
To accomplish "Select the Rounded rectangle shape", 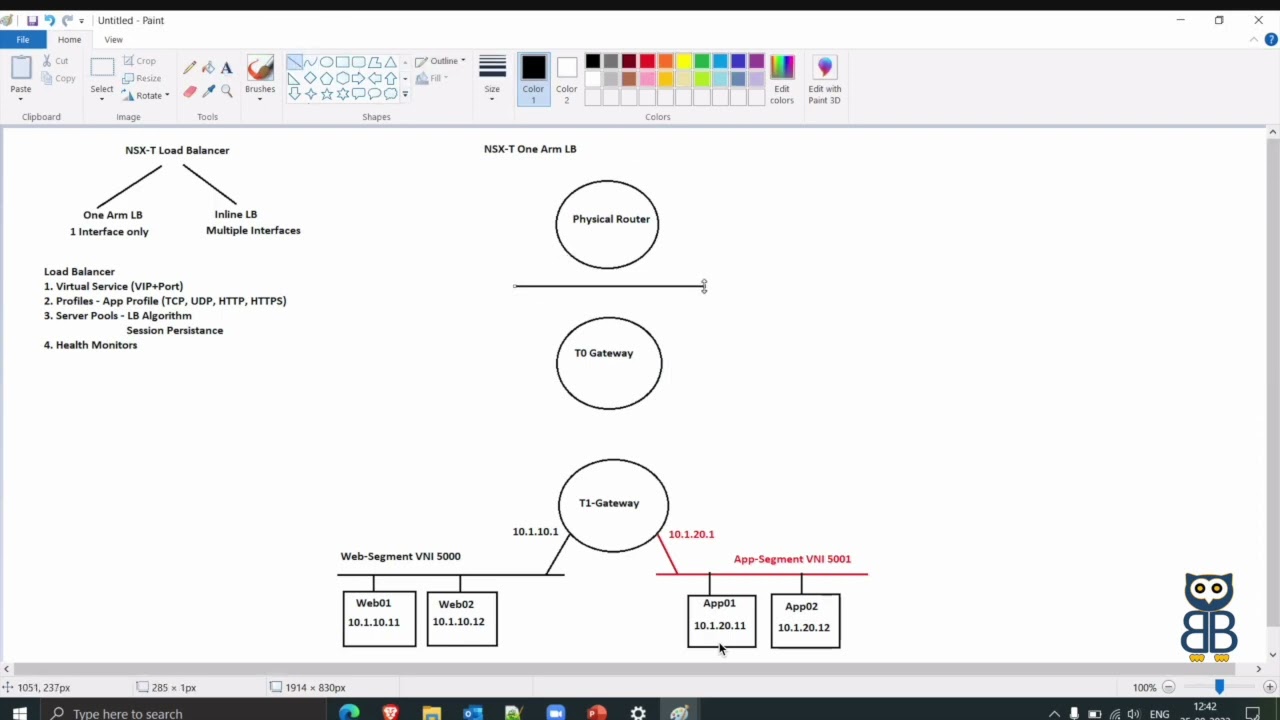I will coord(358,62).
